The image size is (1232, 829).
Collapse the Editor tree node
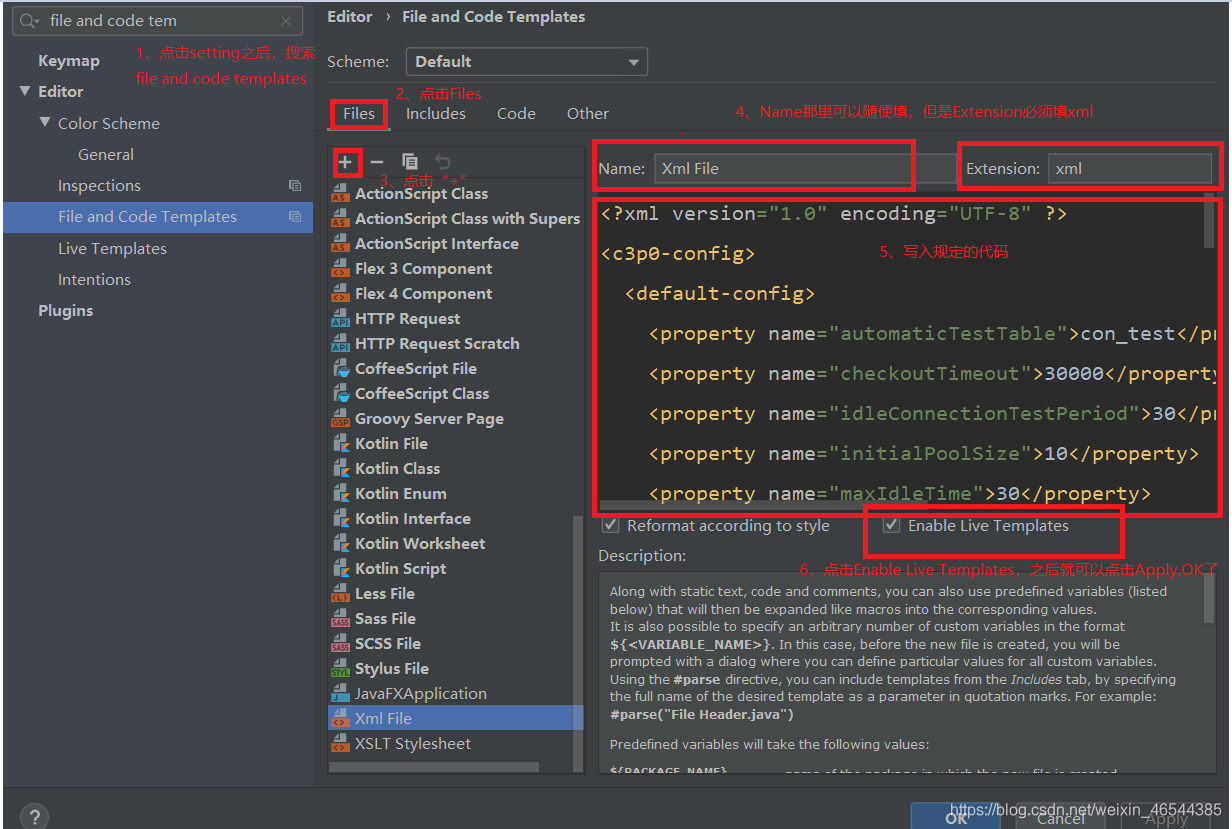pyautogui.click(x=25, y=91)
